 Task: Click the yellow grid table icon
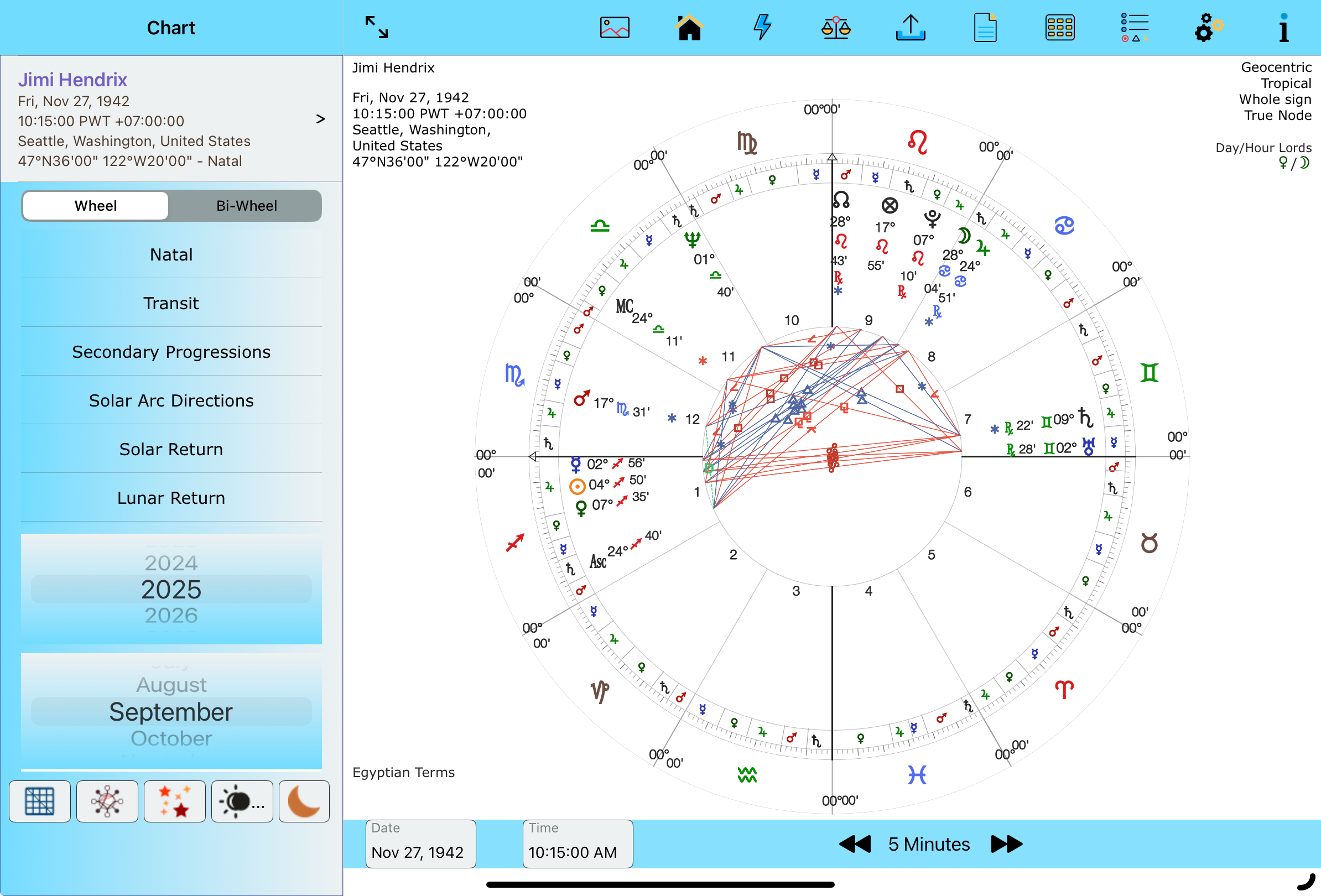pyautogui.click(x=1059, y=27)
